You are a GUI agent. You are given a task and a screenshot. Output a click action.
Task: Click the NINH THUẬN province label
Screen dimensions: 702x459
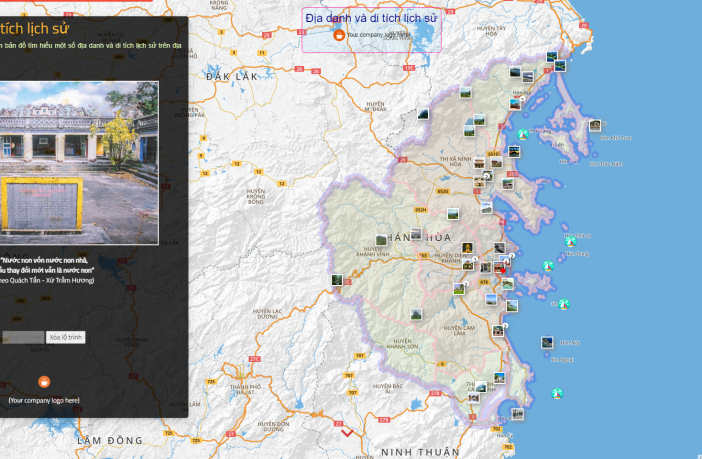pyautogui.click(x=420, y=452)
